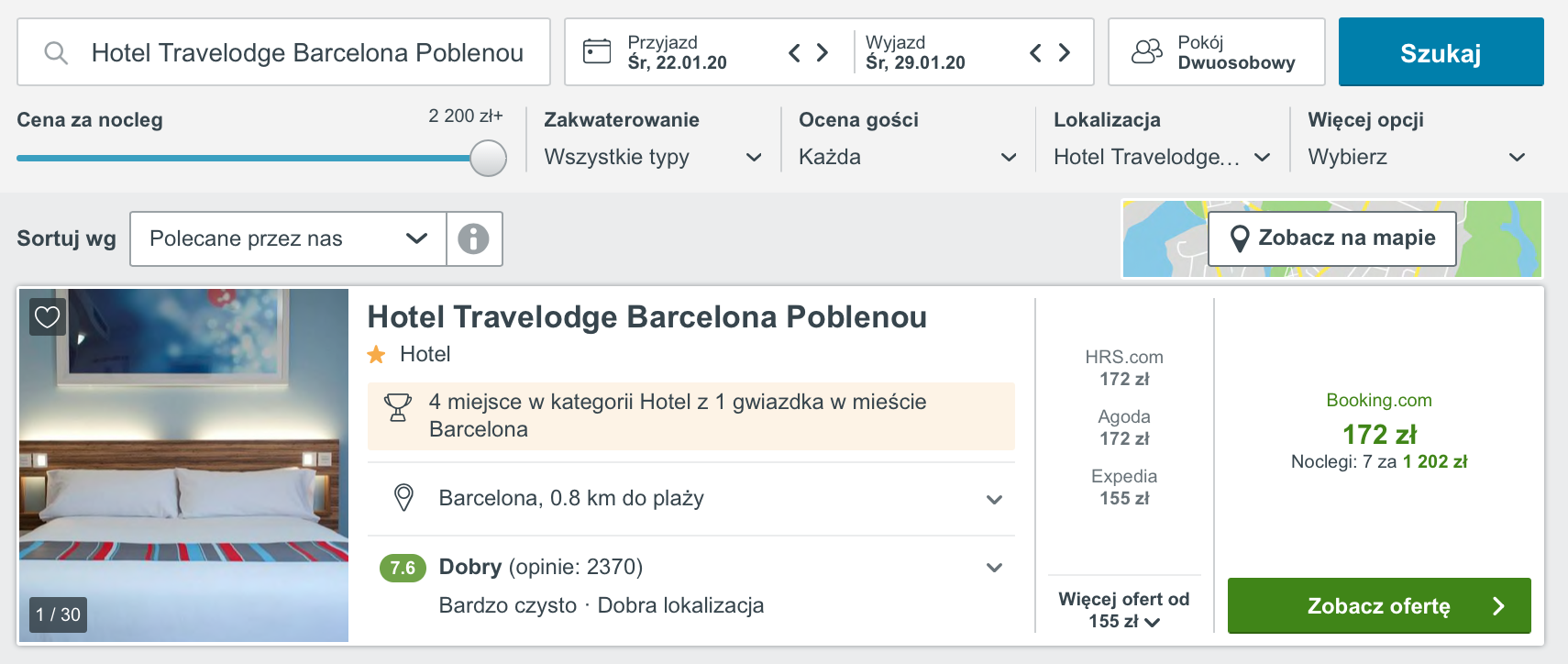Adjust the price per night slider handle
Image resolution: width=1568 pixels, height=664 pixels.
click(x=488, y=158)
